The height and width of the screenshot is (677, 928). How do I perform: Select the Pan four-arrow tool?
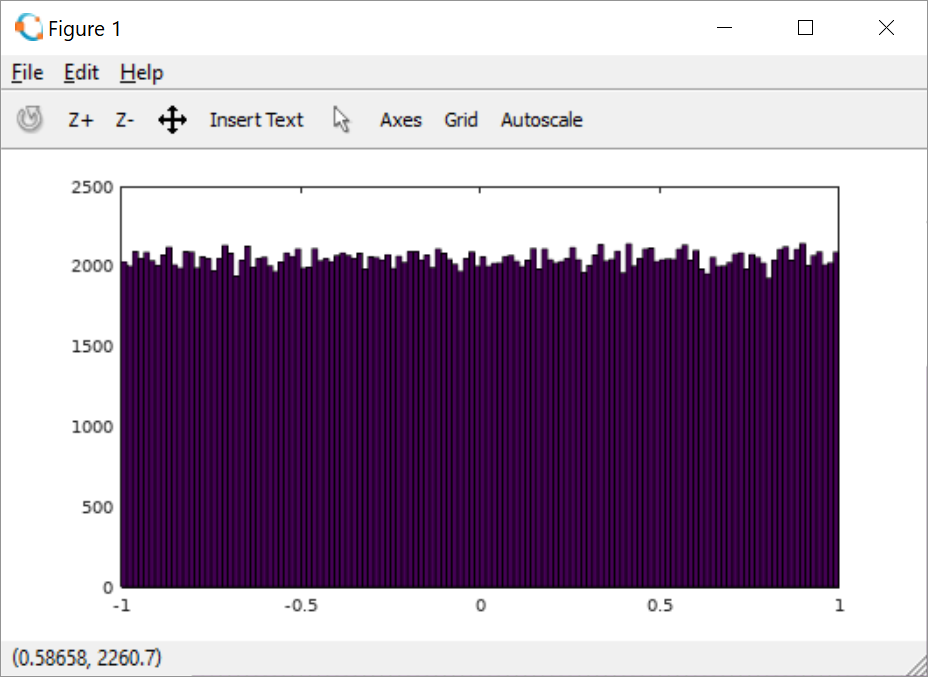click(172, 120)
